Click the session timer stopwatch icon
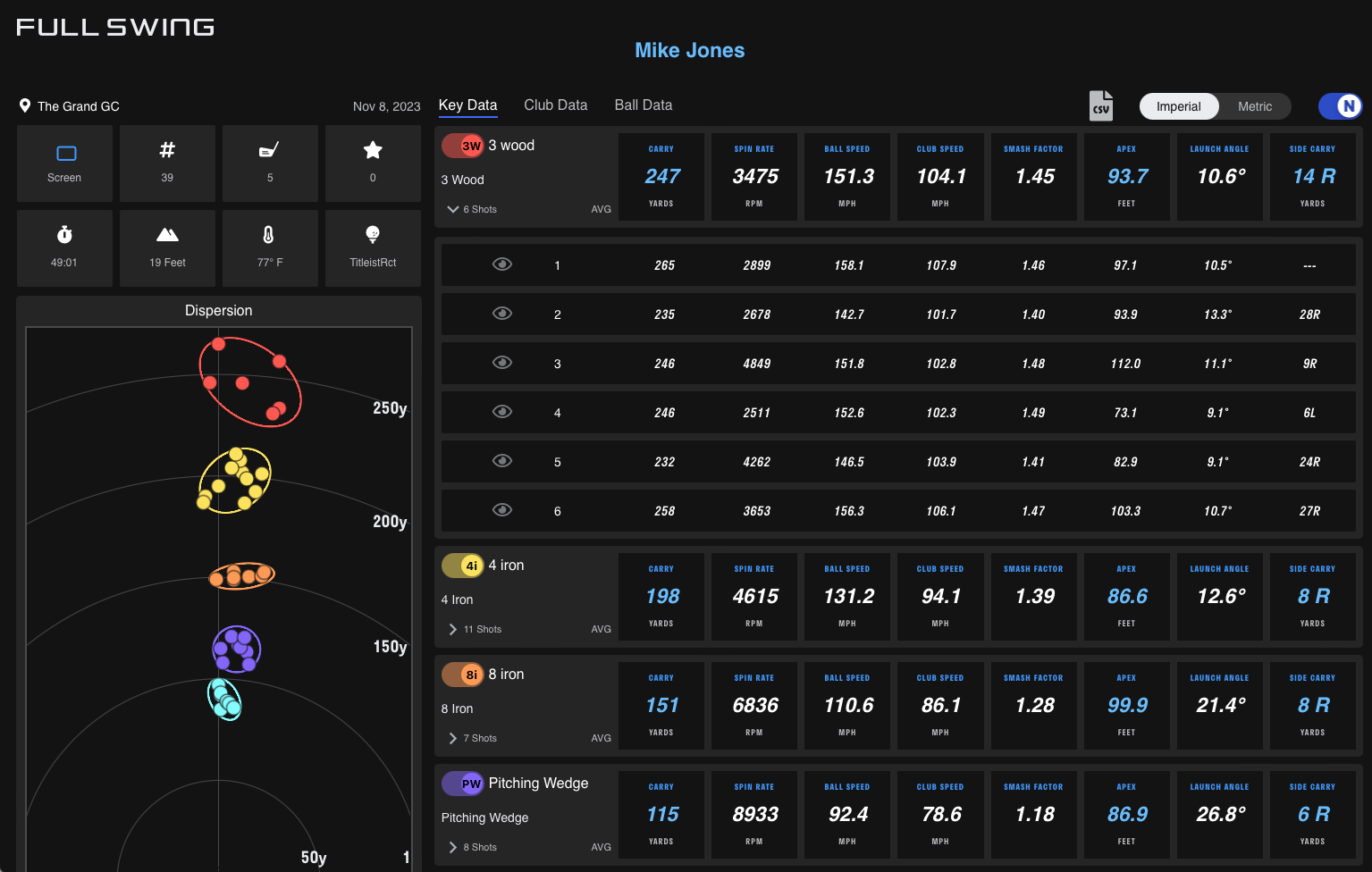This screenshot has width=1372, height=872. click(x=63, y=247)
